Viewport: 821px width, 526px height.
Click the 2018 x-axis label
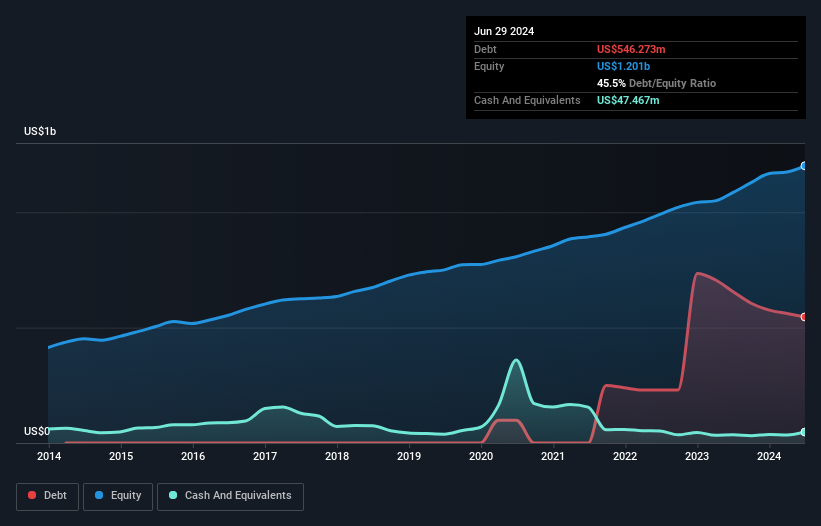coord(337,456)
